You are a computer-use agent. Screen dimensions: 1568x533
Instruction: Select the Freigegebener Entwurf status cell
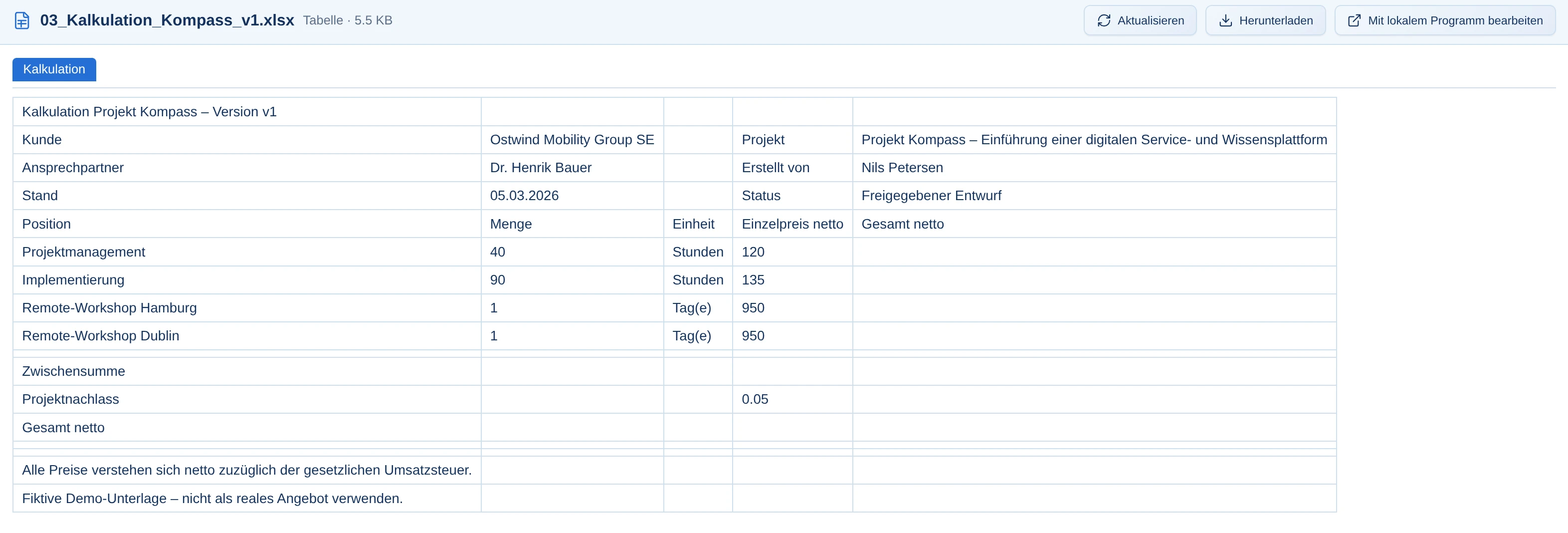(x=1094, y=196)
